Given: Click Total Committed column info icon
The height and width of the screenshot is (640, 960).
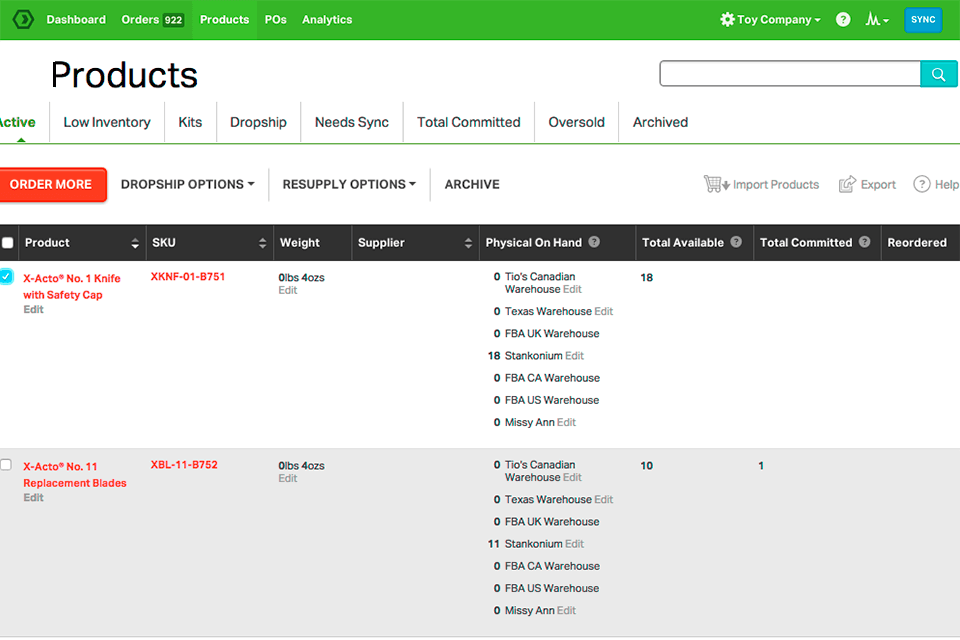Looking at the screenshot, I should coord(864,242).
